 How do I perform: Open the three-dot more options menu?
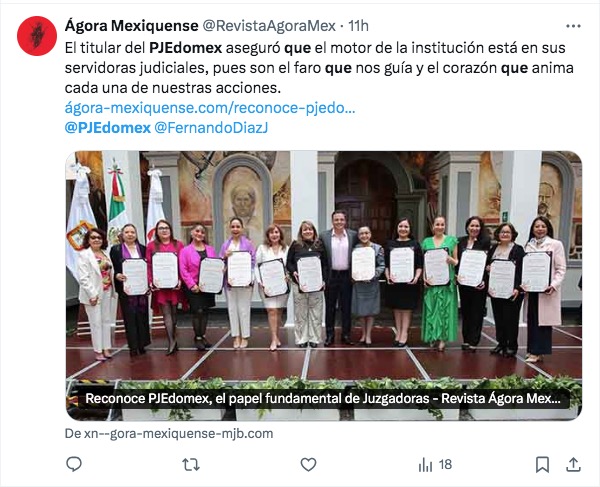pos(573,26)
